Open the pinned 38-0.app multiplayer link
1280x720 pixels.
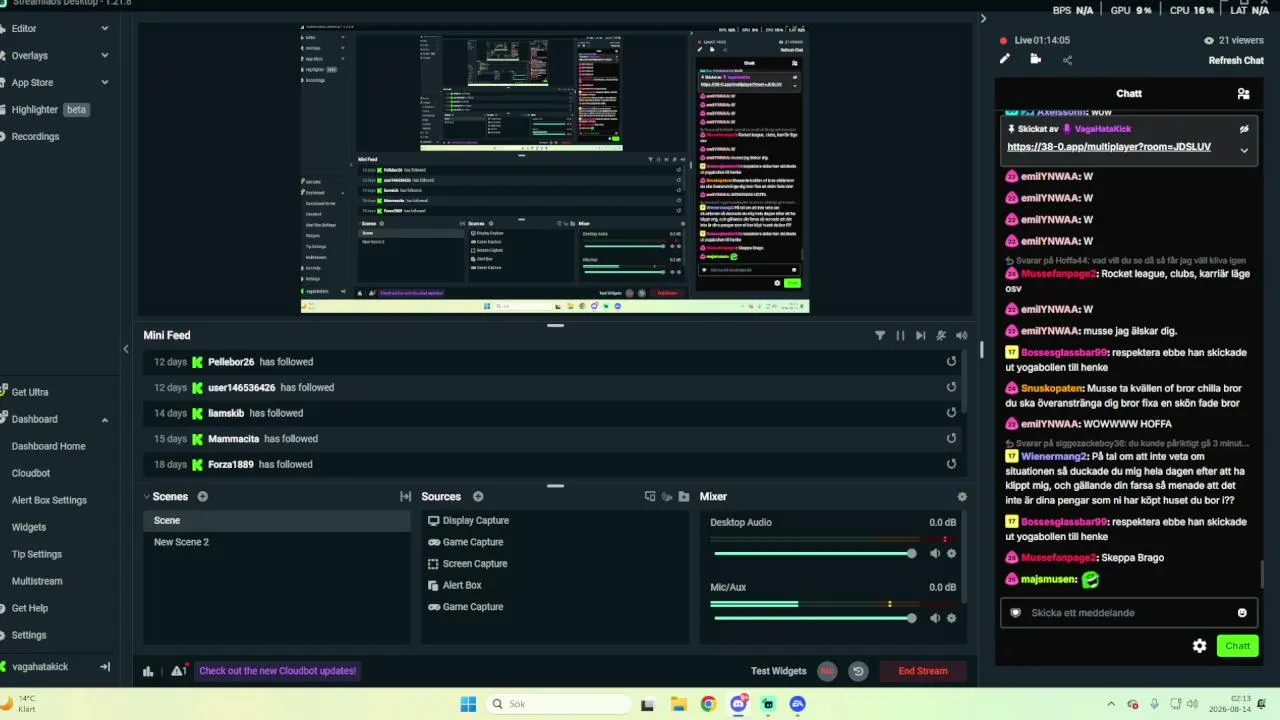pos(1109,147)
